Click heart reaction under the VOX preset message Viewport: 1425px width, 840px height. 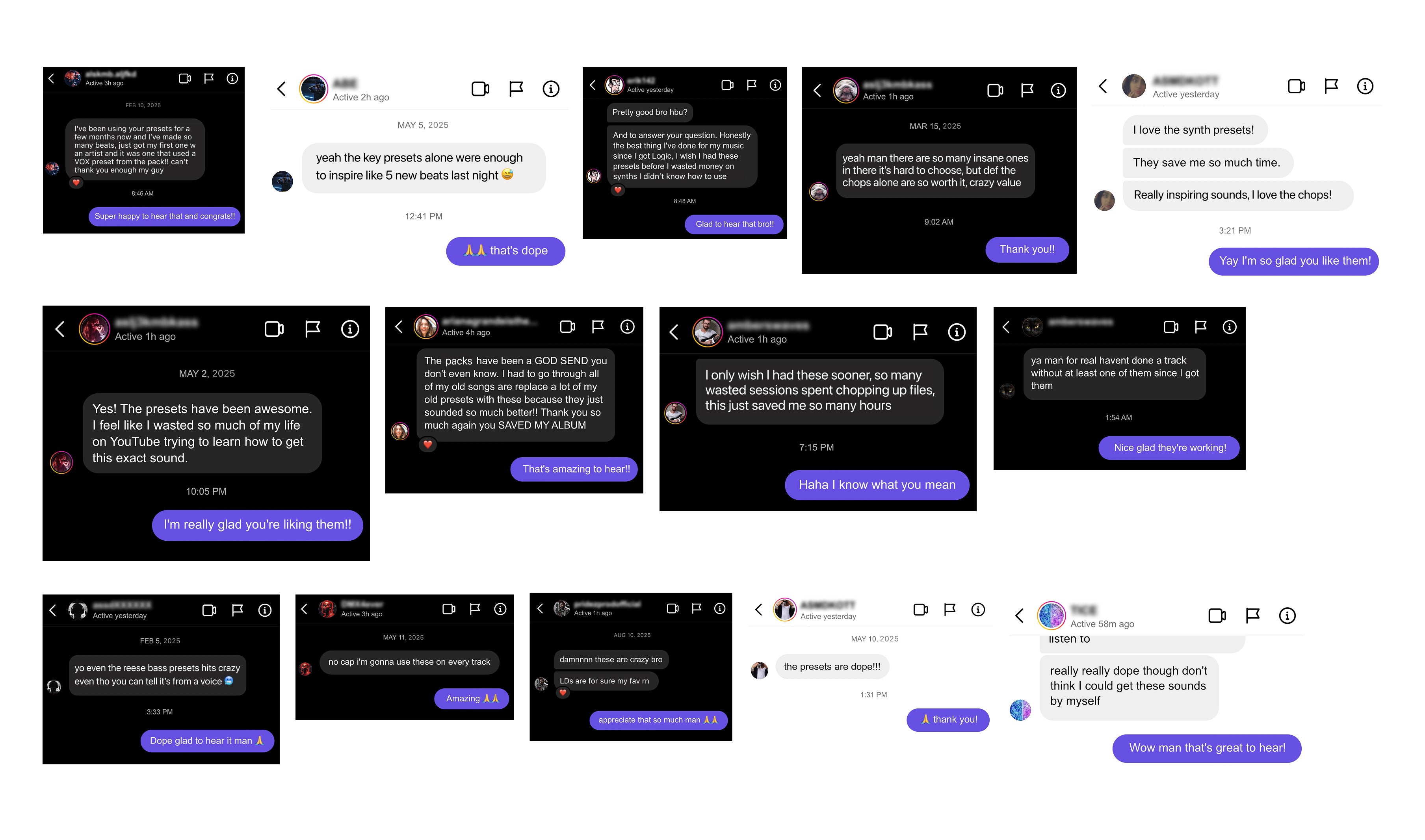(76, 182)
